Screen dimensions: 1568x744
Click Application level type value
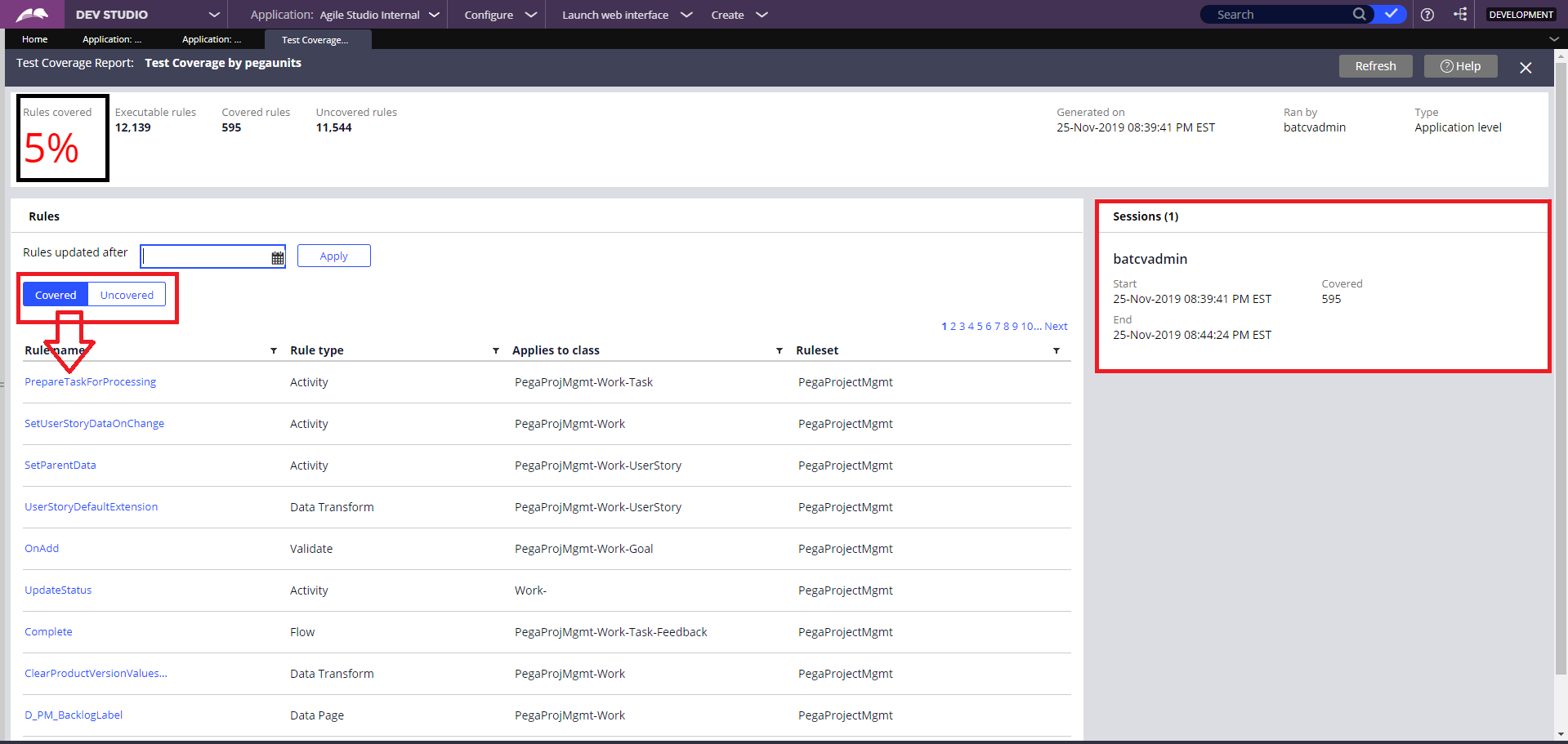click(x=1458, y=127)
